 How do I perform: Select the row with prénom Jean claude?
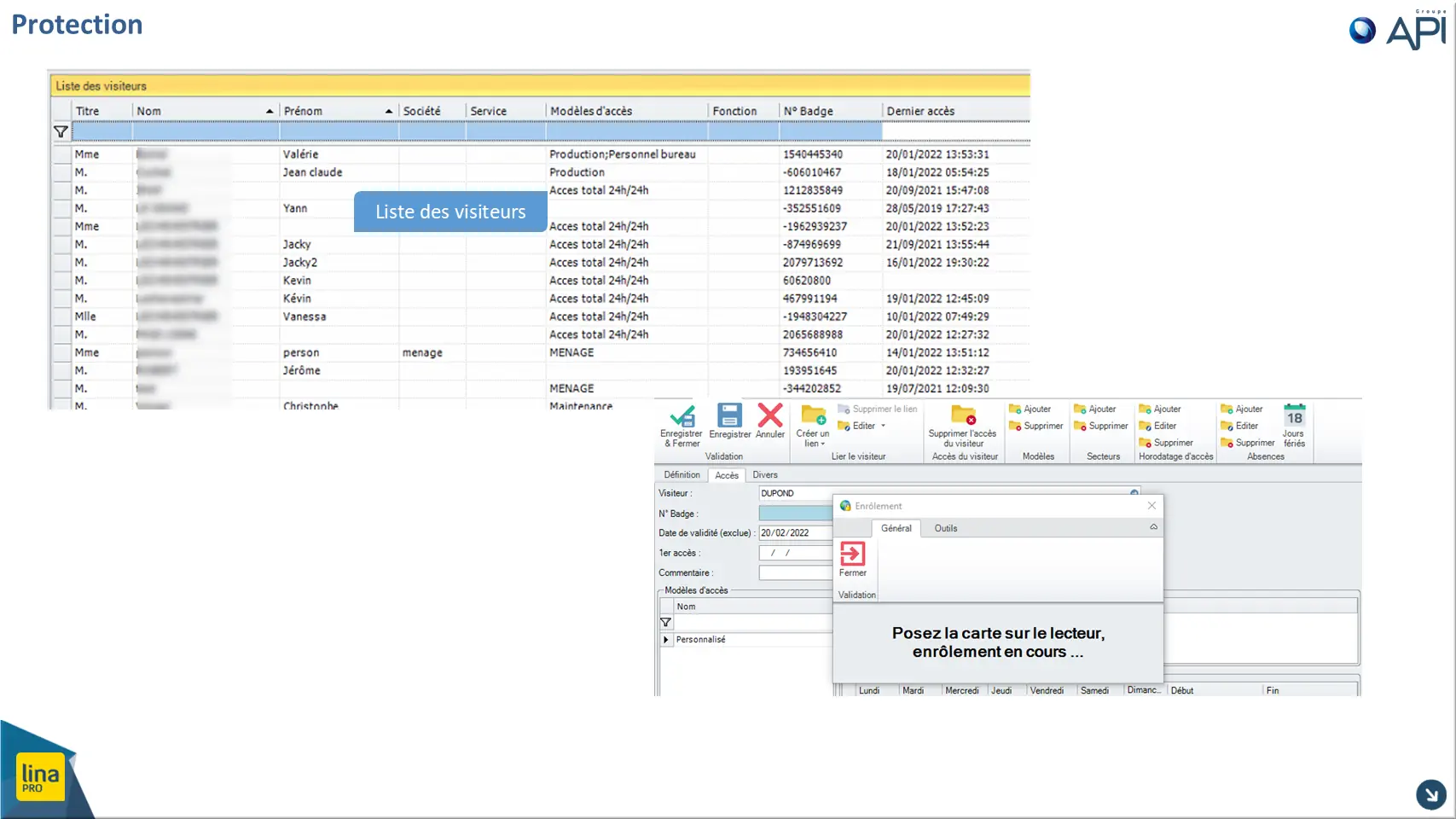[x=542, y=172]
